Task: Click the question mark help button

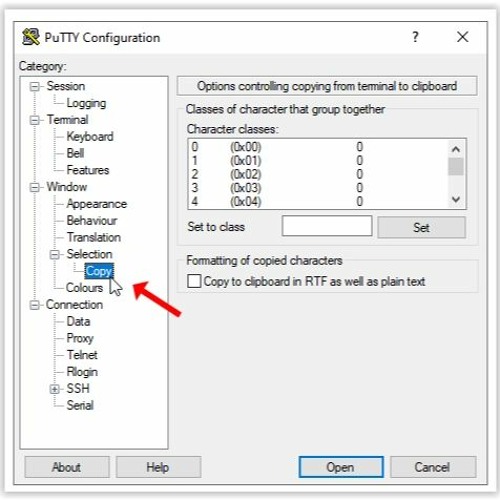Action: [415, 37]
